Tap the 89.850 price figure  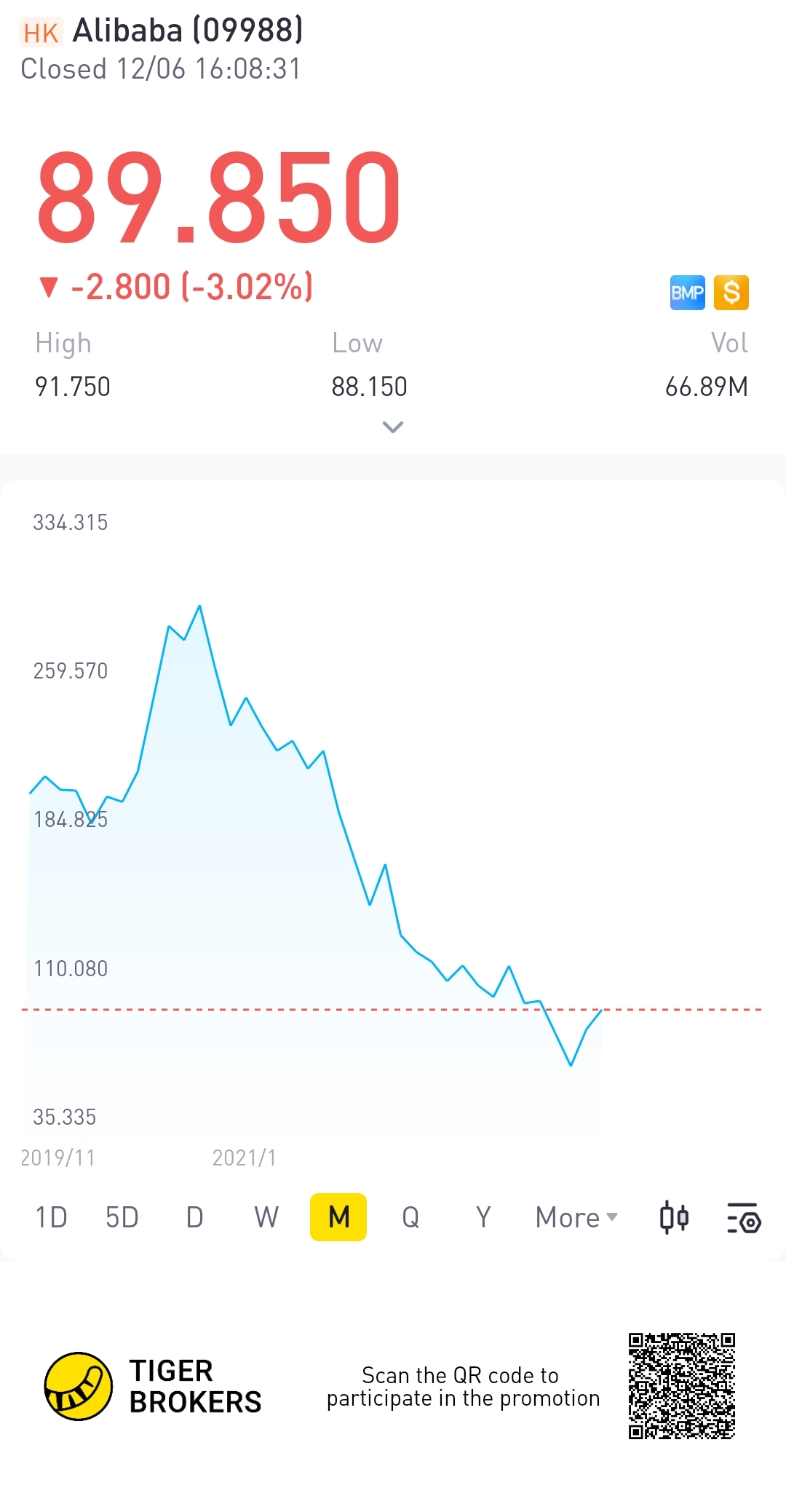tap(218, 197)
